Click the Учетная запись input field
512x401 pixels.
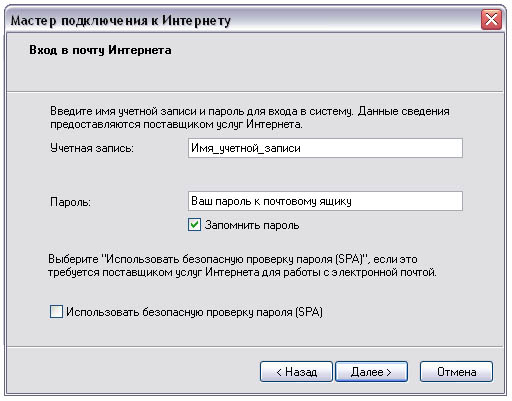pyautogui.click(x=325, y=148)
